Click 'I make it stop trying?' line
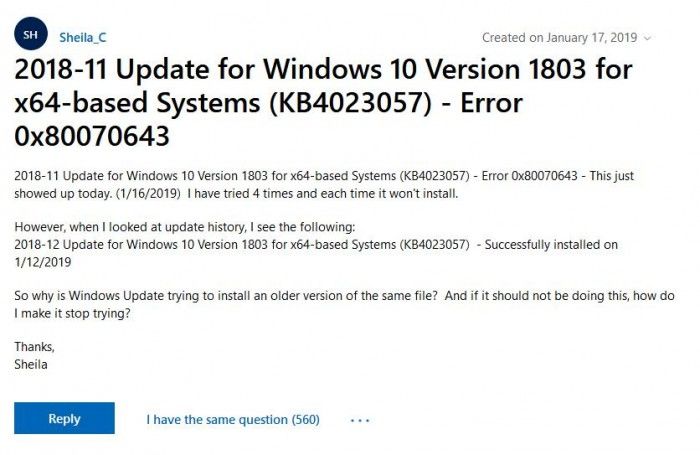The width and height of the screenshot is (700, 455). tap(73, 313)
